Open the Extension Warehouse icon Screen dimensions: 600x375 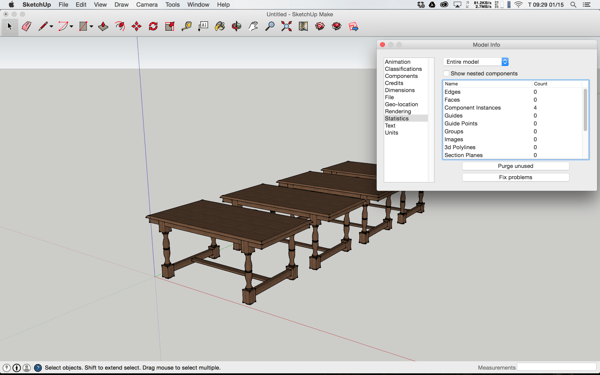coord(336,26)
